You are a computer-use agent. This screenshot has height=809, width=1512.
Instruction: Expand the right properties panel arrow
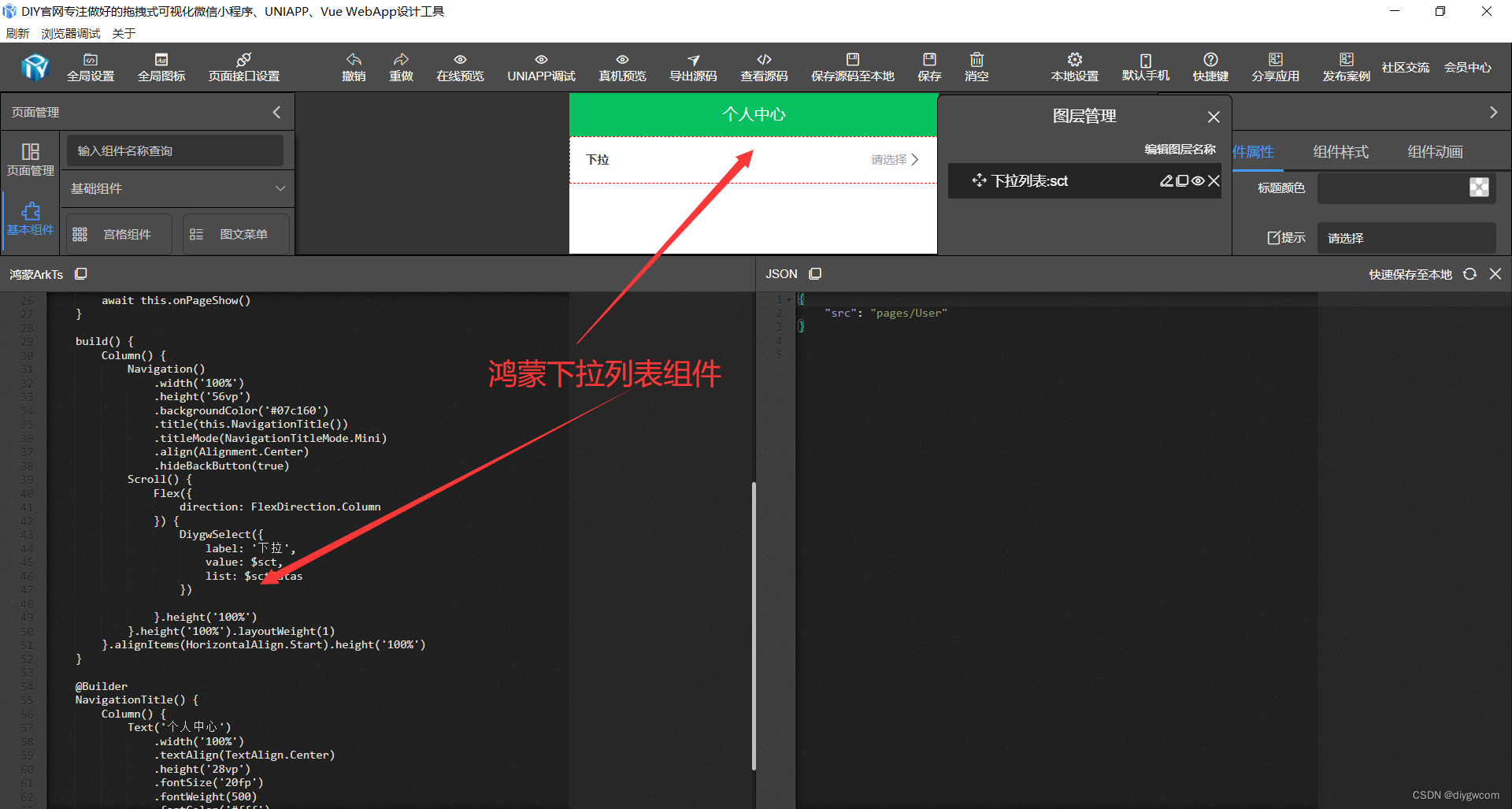tap(1493, 112)
